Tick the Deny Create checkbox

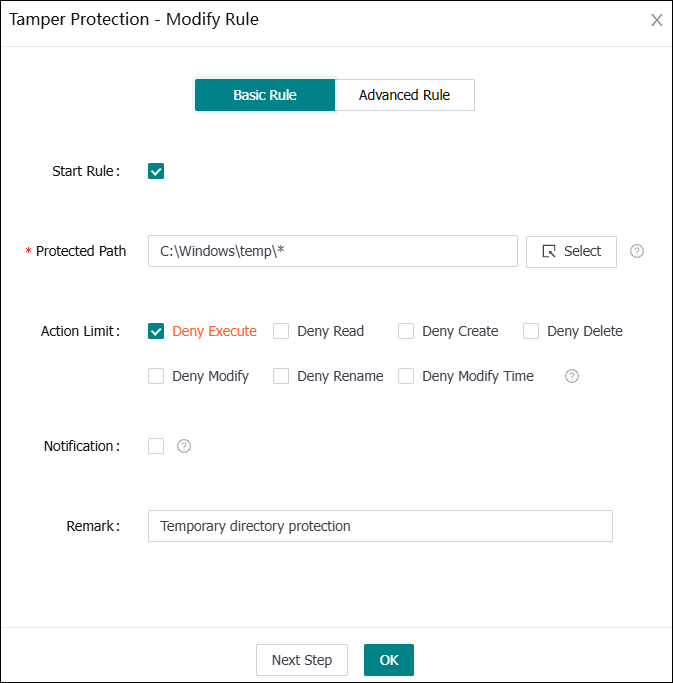pos(406,331)
